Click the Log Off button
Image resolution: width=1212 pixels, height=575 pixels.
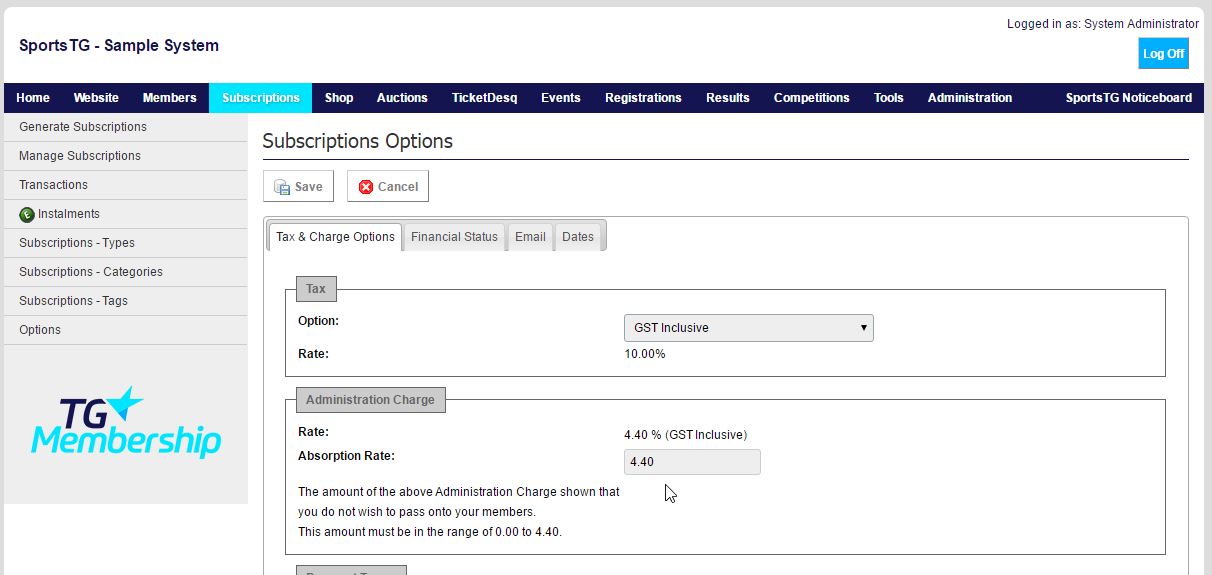point(1163,54)
